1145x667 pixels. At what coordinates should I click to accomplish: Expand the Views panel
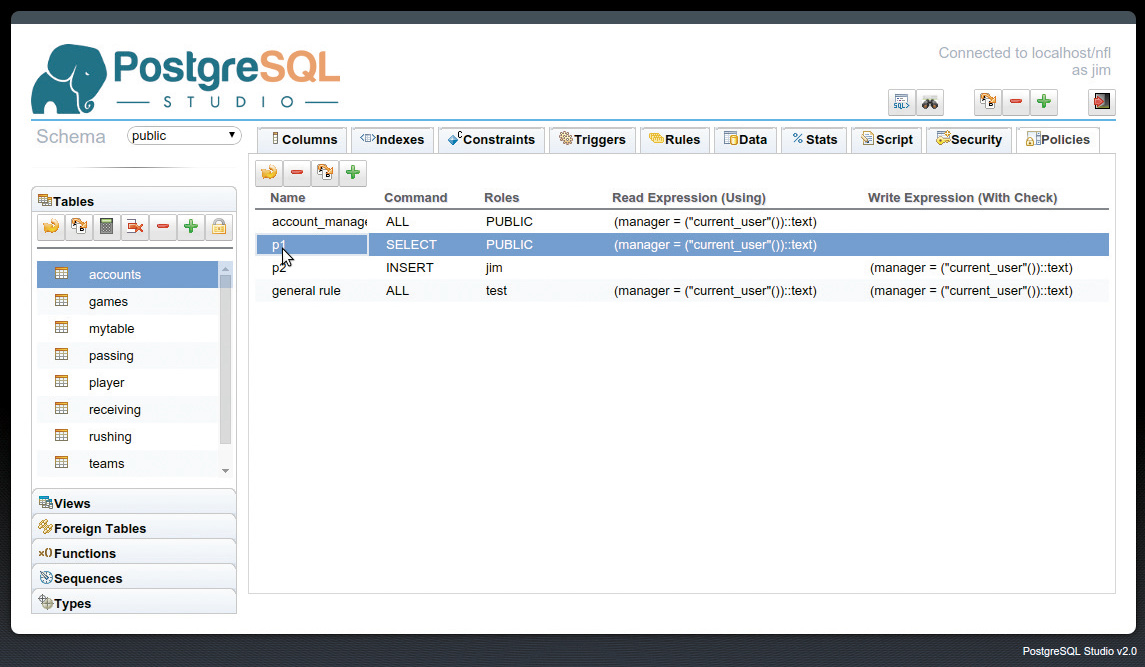(134, 503)
